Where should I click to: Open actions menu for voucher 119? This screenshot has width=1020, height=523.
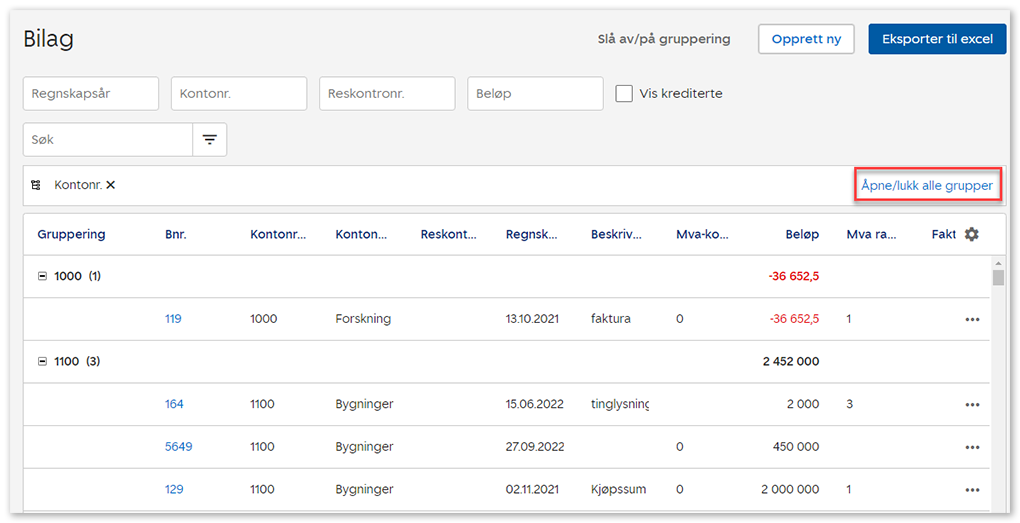971,320
